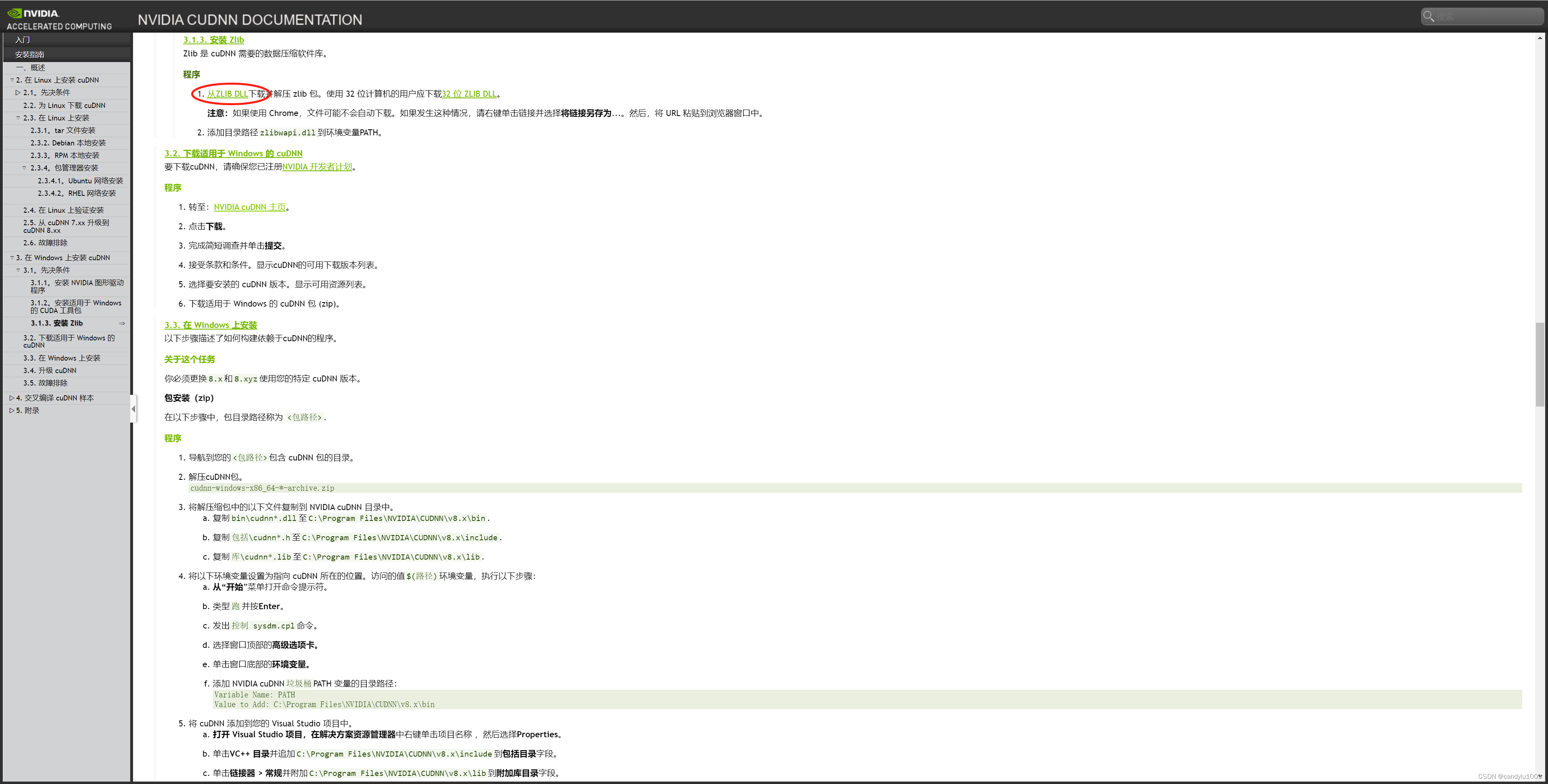Click 'NVIDIA CUDNN DOCUMENTATION' title
The height and width of the screenshot is (784, 1548).
coord(250,20)
